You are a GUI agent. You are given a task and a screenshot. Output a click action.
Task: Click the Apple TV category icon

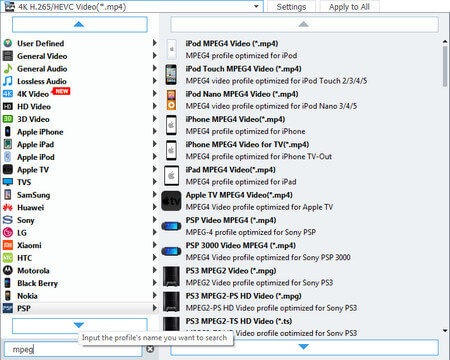tap(8, 169)
